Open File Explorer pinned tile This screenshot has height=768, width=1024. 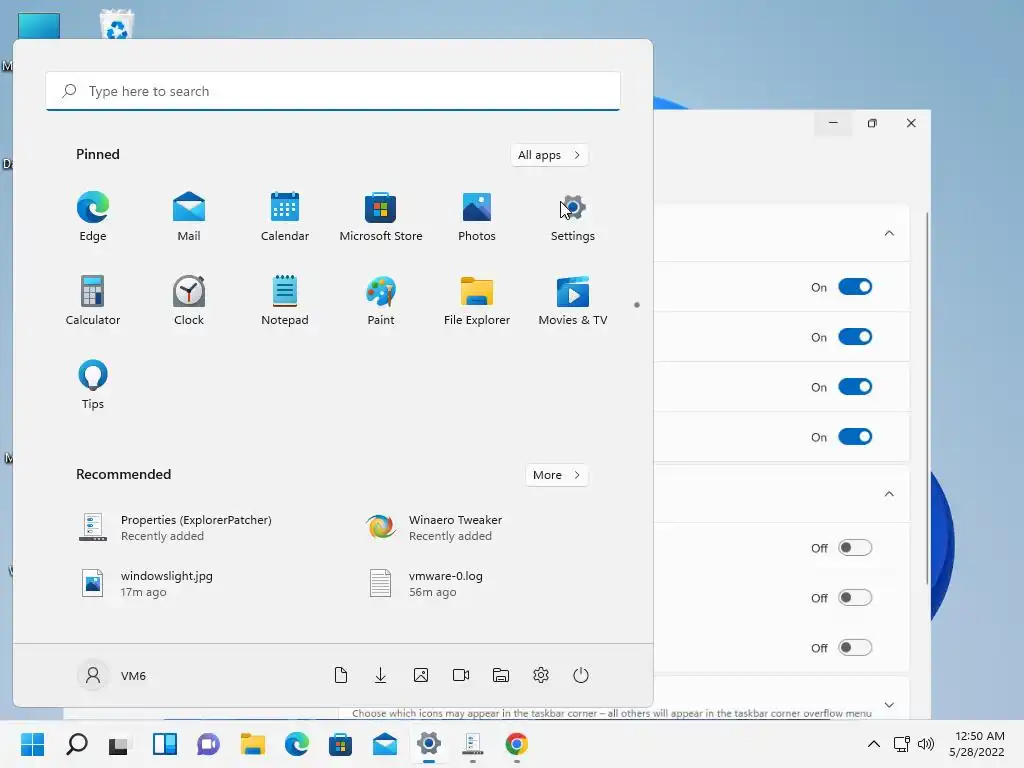[477, 300]
